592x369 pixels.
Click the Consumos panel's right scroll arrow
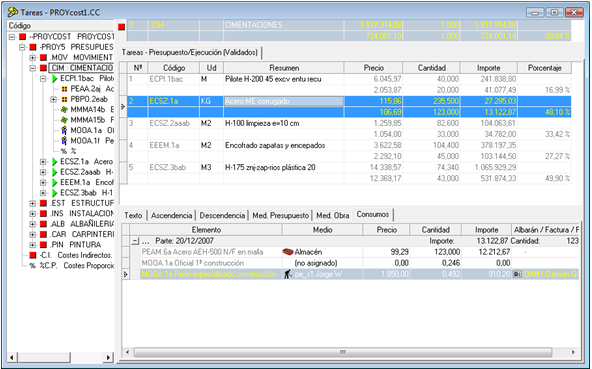coord(574,352)
